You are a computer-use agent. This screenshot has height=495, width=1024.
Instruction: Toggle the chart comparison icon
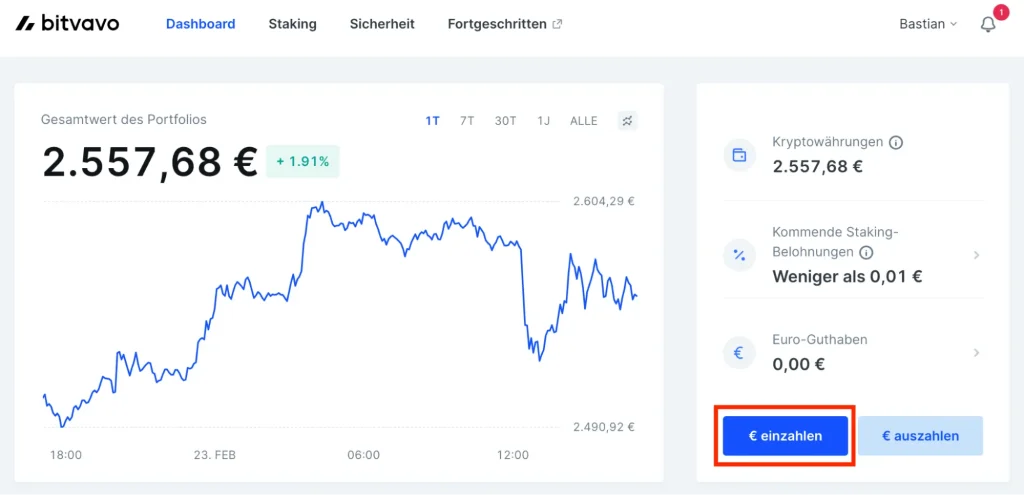[x=627, y=121]
